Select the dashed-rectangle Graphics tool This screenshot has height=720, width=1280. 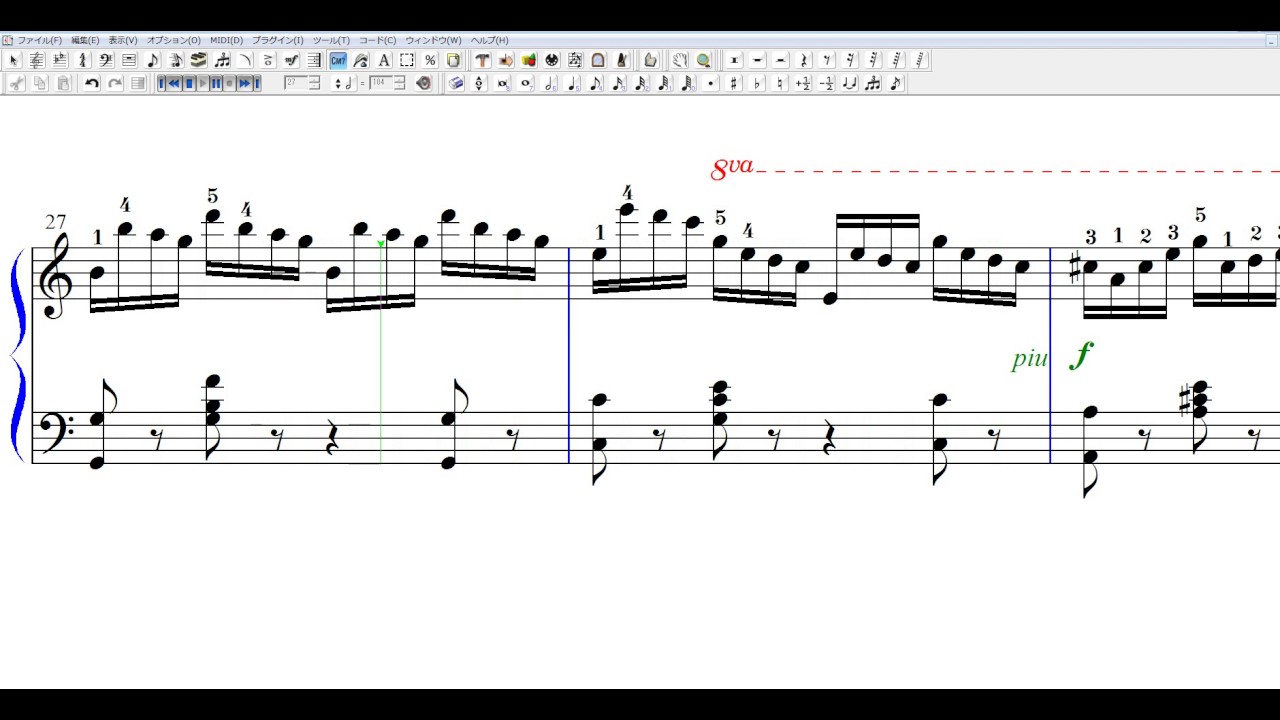point(407,60)
